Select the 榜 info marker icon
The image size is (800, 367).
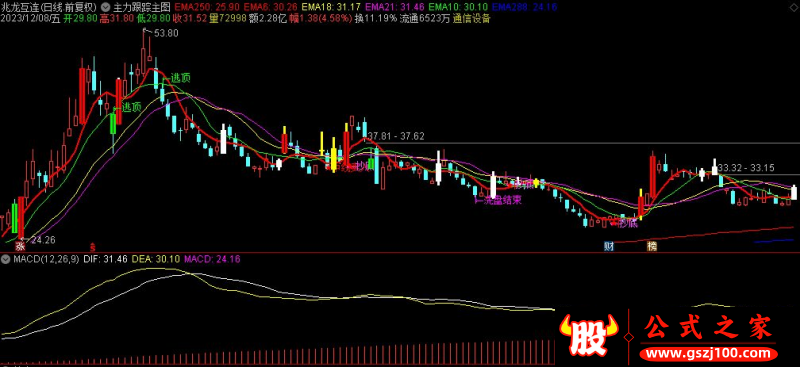652,247
